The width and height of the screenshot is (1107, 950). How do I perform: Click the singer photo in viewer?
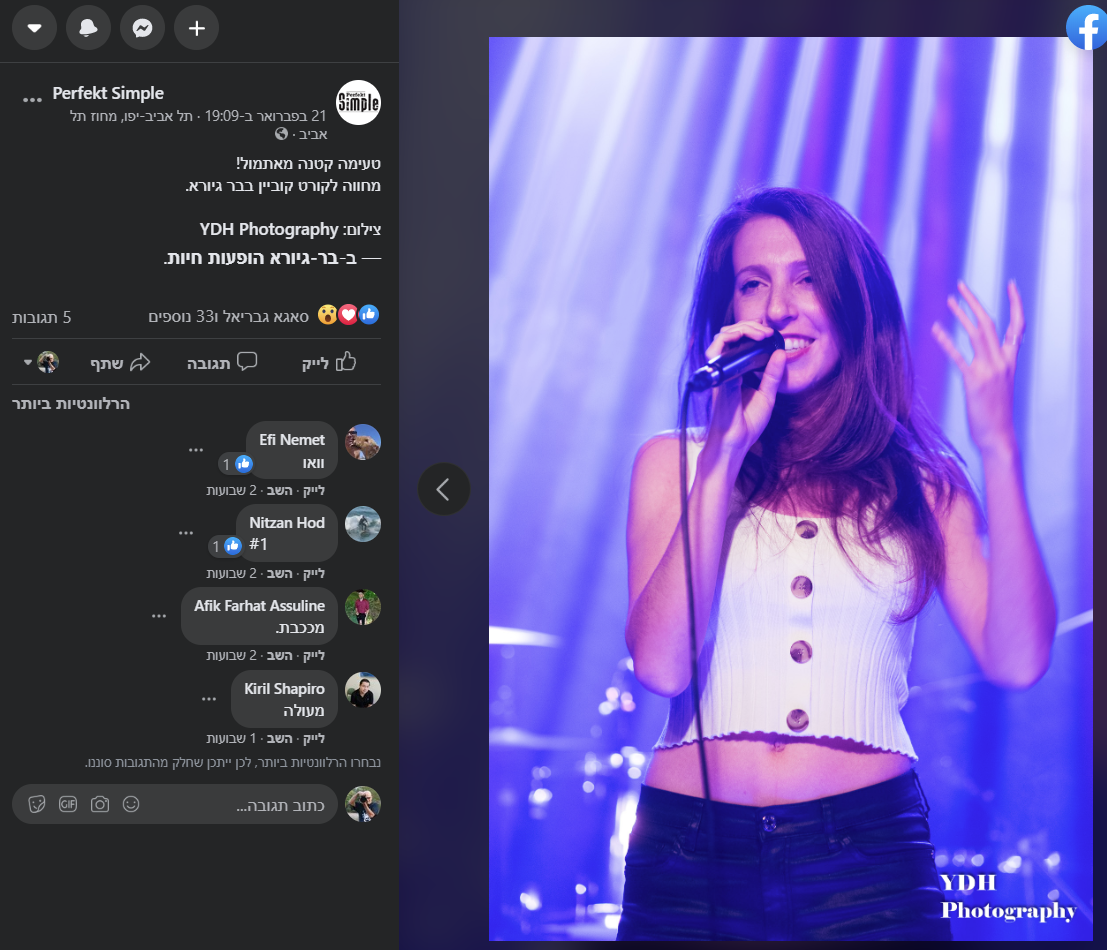790,488
